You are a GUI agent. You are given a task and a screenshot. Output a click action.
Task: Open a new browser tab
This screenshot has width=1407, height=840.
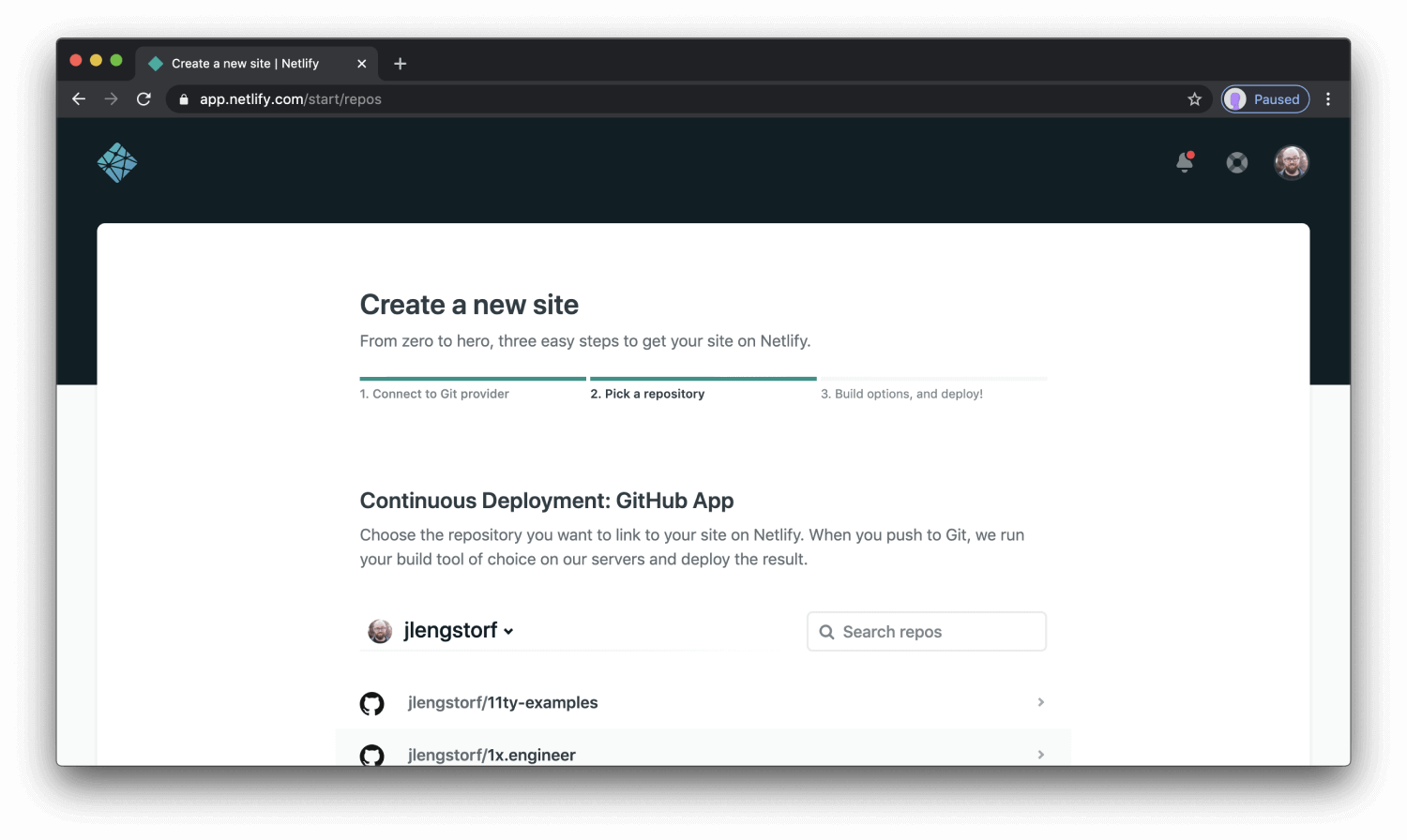[x=401, y=63]
